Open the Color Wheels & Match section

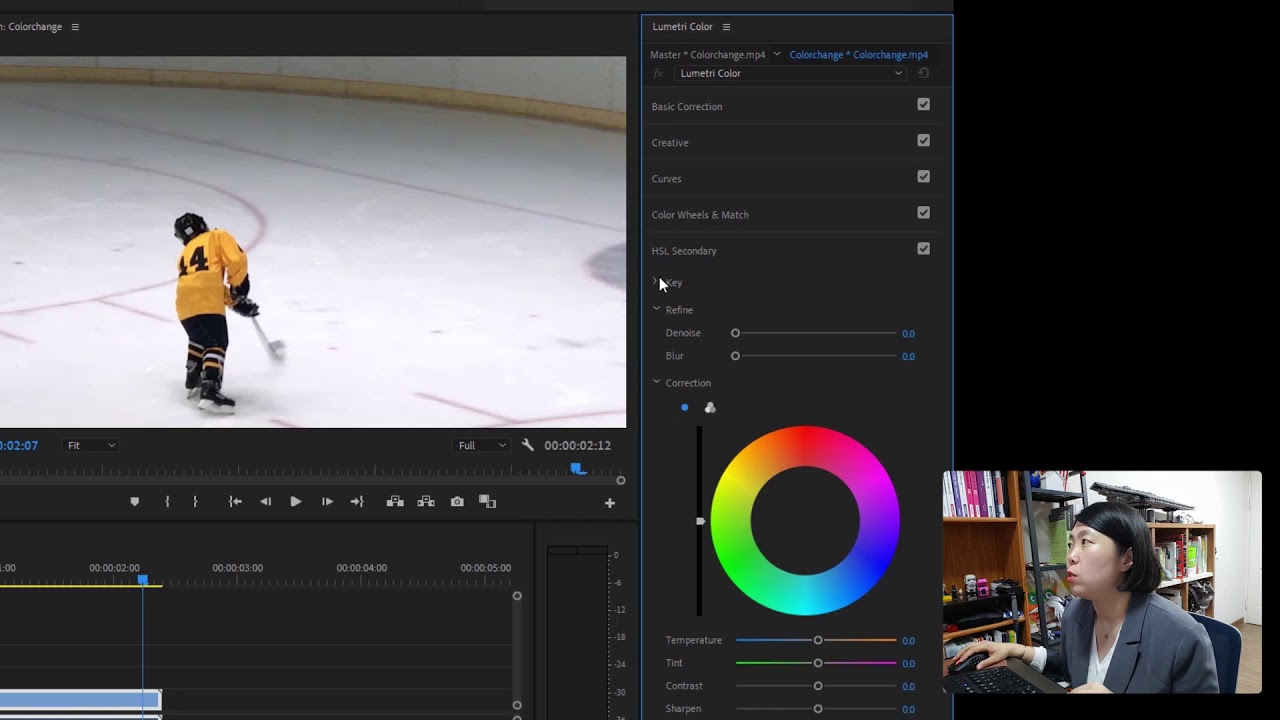700,215
